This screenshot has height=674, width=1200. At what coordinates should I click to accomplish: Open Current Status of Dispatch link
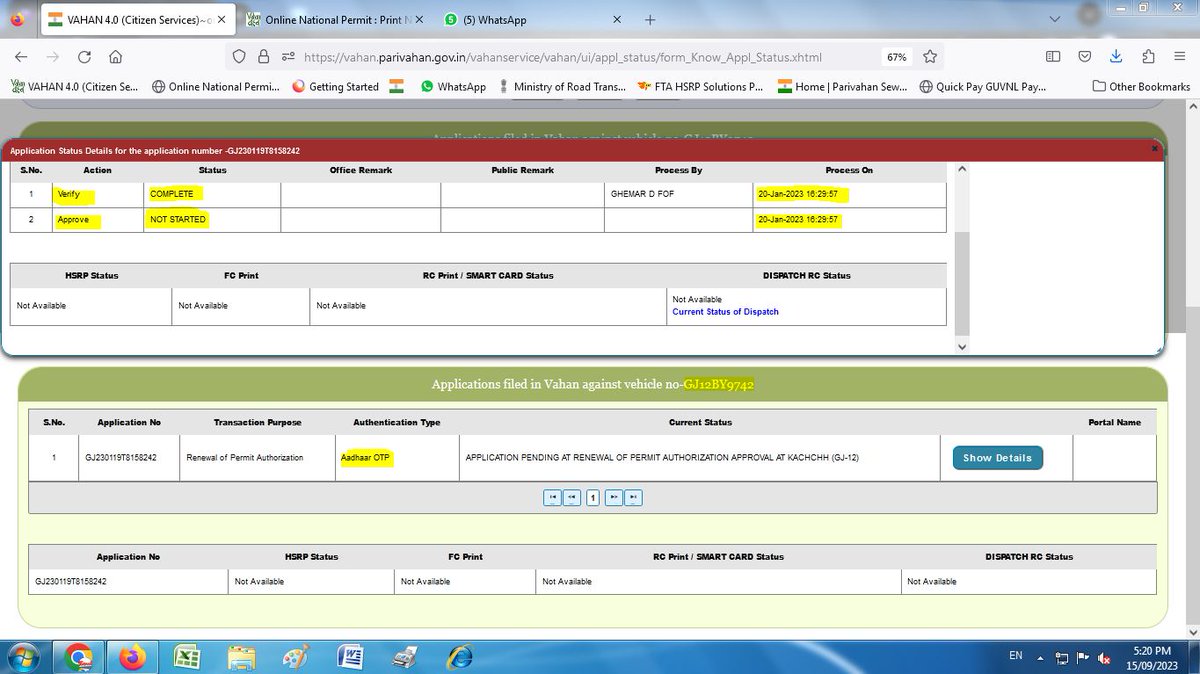725,312
